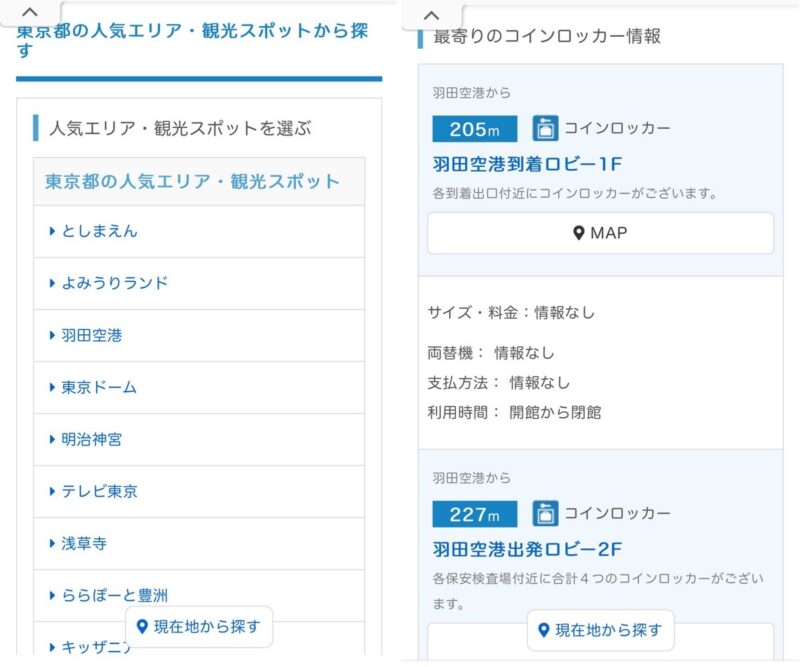Screen dimensions: 800x667
Task: Click 東京都の人気エリア・観光スポット list header
Action: (x=199, y=182)
